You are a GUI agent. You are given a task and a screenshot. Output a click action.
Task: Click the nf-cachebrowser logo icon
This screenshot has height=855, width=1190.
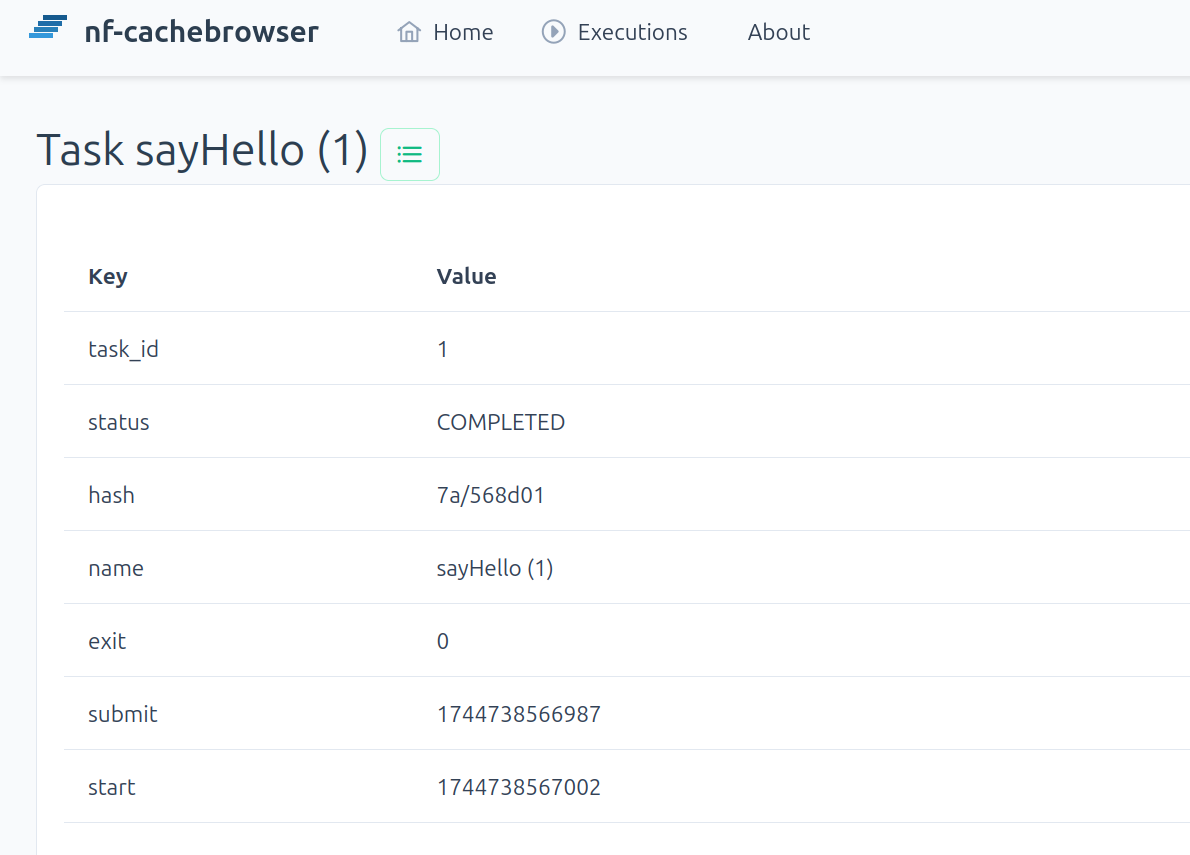click(x=48, y=27)
